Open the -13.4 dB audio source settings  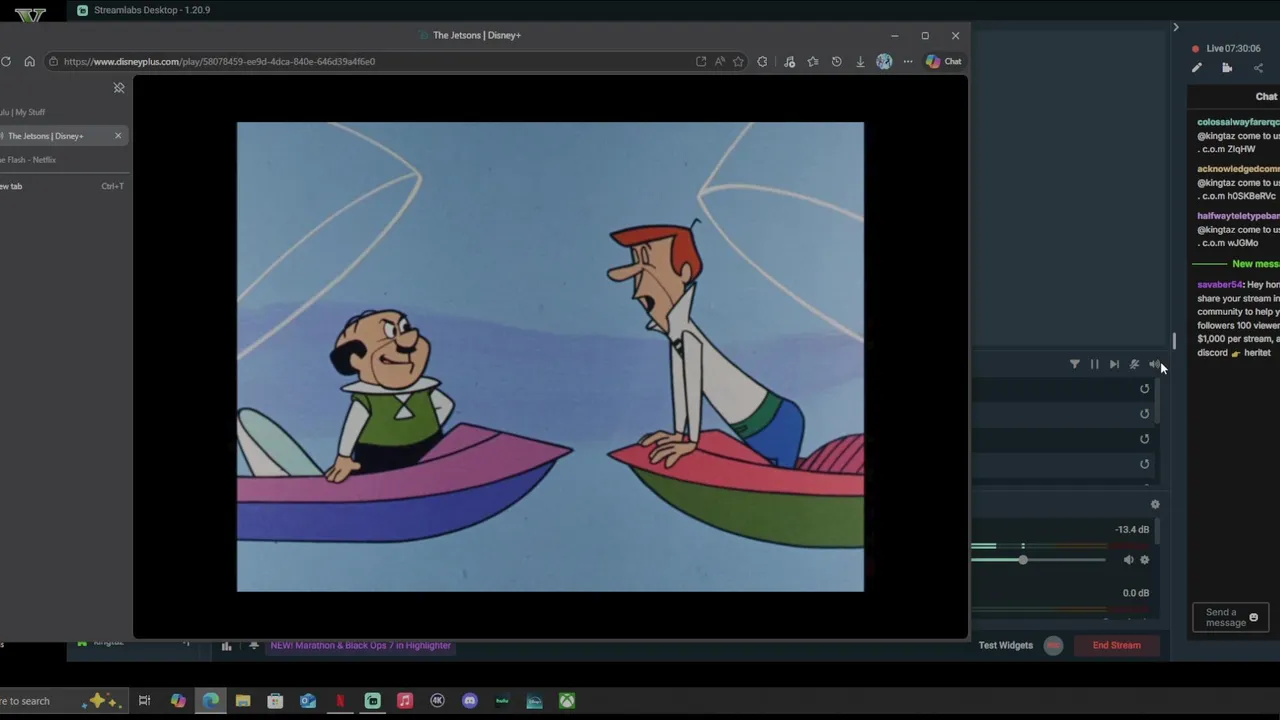pyautogui.click(x=1145, y=560)
